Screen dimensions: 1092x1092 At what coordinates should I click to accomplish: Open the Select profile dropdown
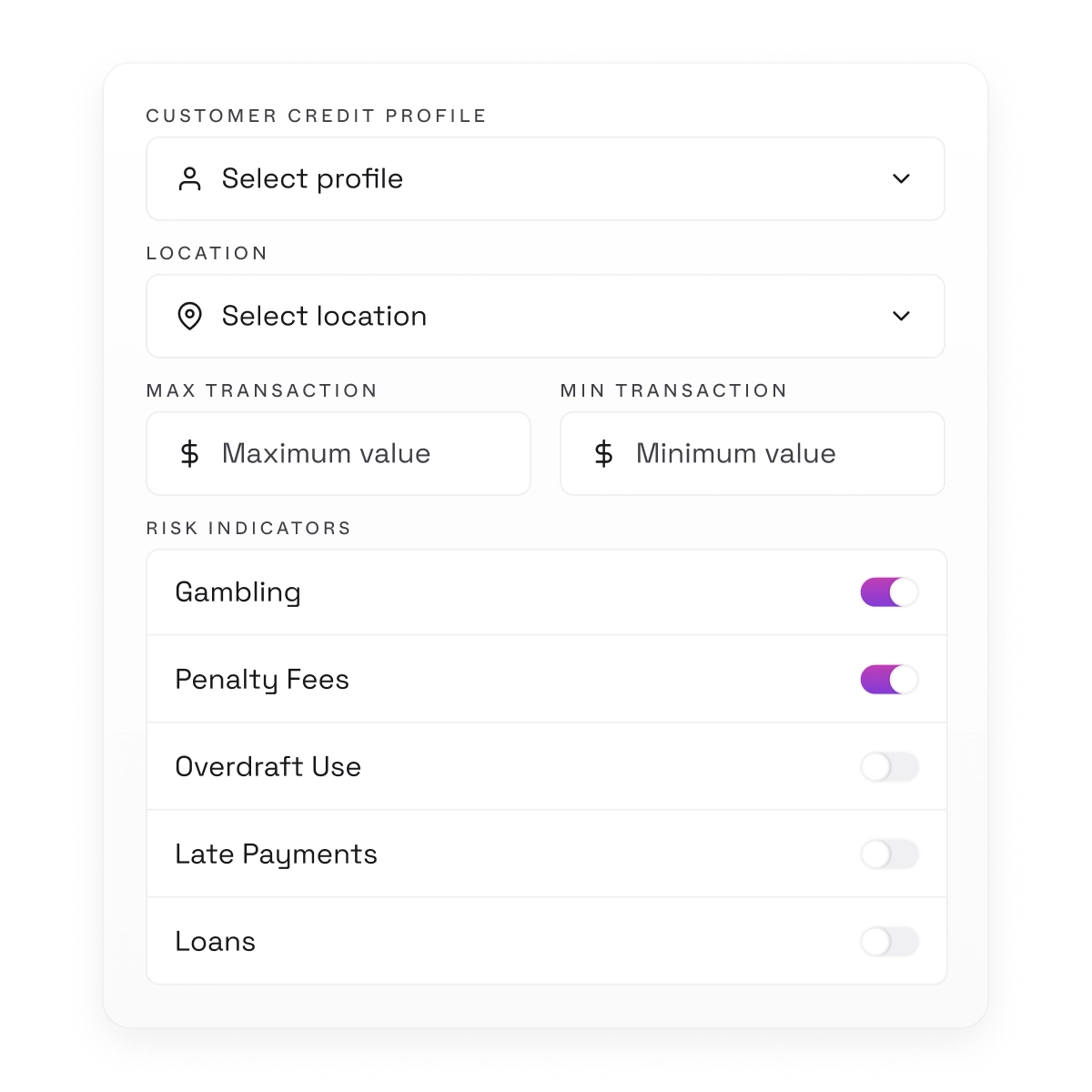click(x=544, y=179)
